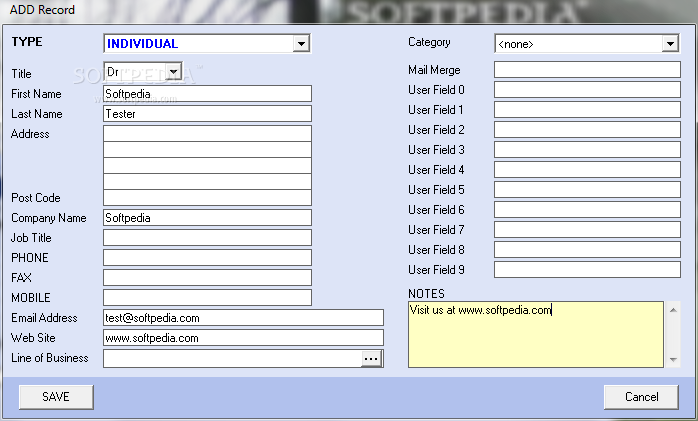Click the NOTES scrollbar up arrow

tap(673, 310)
